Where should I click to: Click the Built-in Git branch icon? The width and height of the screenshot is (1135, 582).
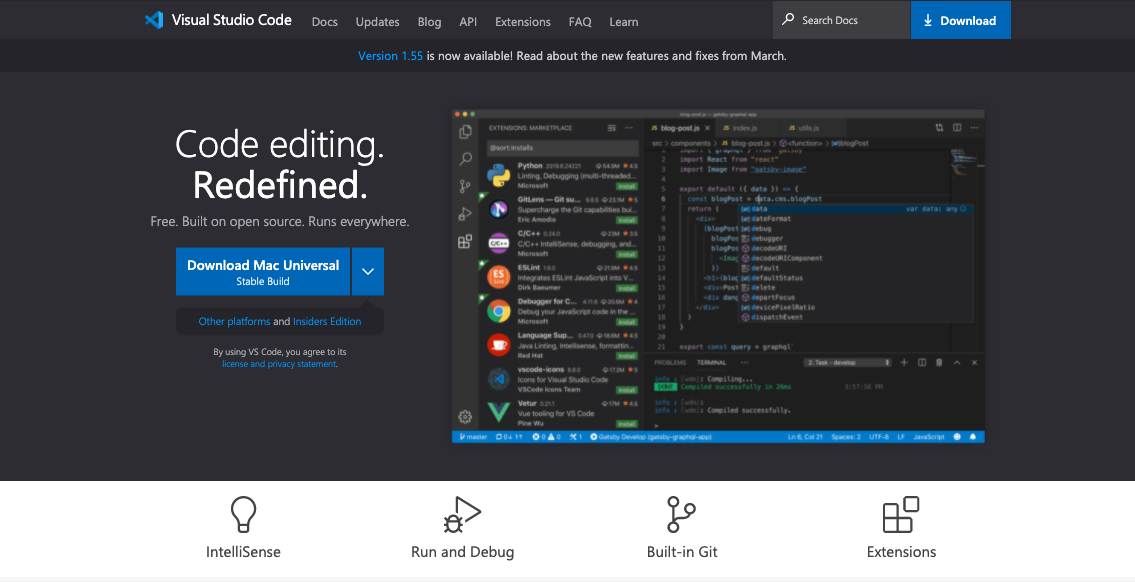point(680,515)
